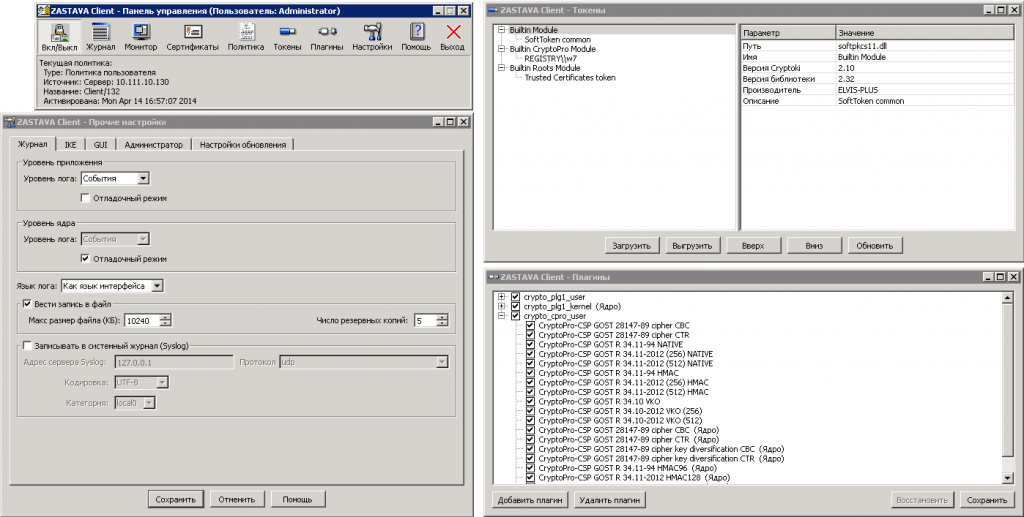
Task: Click Сохранить in Прочие настройки window
Action: coord(176,499)
